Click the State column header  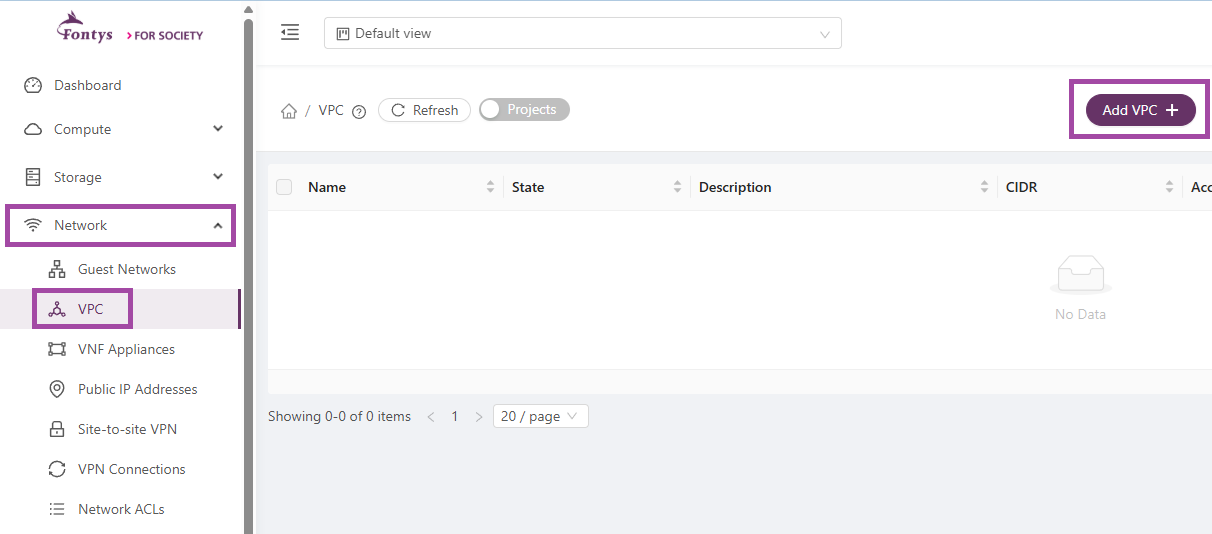tap(528, 187)
